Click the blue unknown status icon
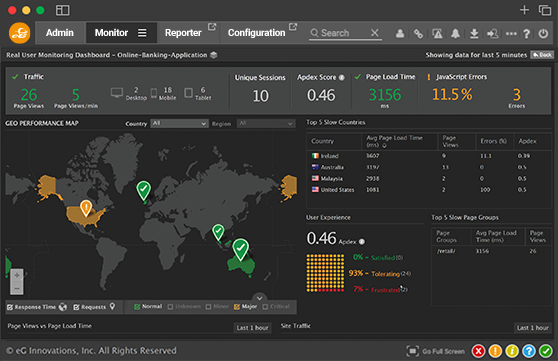Viewport: 558px width, 361px height. pyautogui.click(x=529, y=351)
